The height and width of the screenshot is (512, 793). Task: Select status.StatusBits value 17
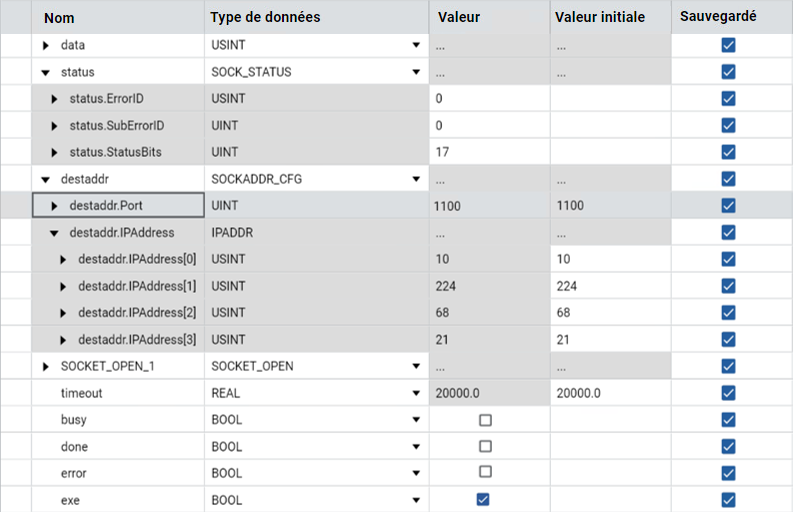(x=490, y=152)
